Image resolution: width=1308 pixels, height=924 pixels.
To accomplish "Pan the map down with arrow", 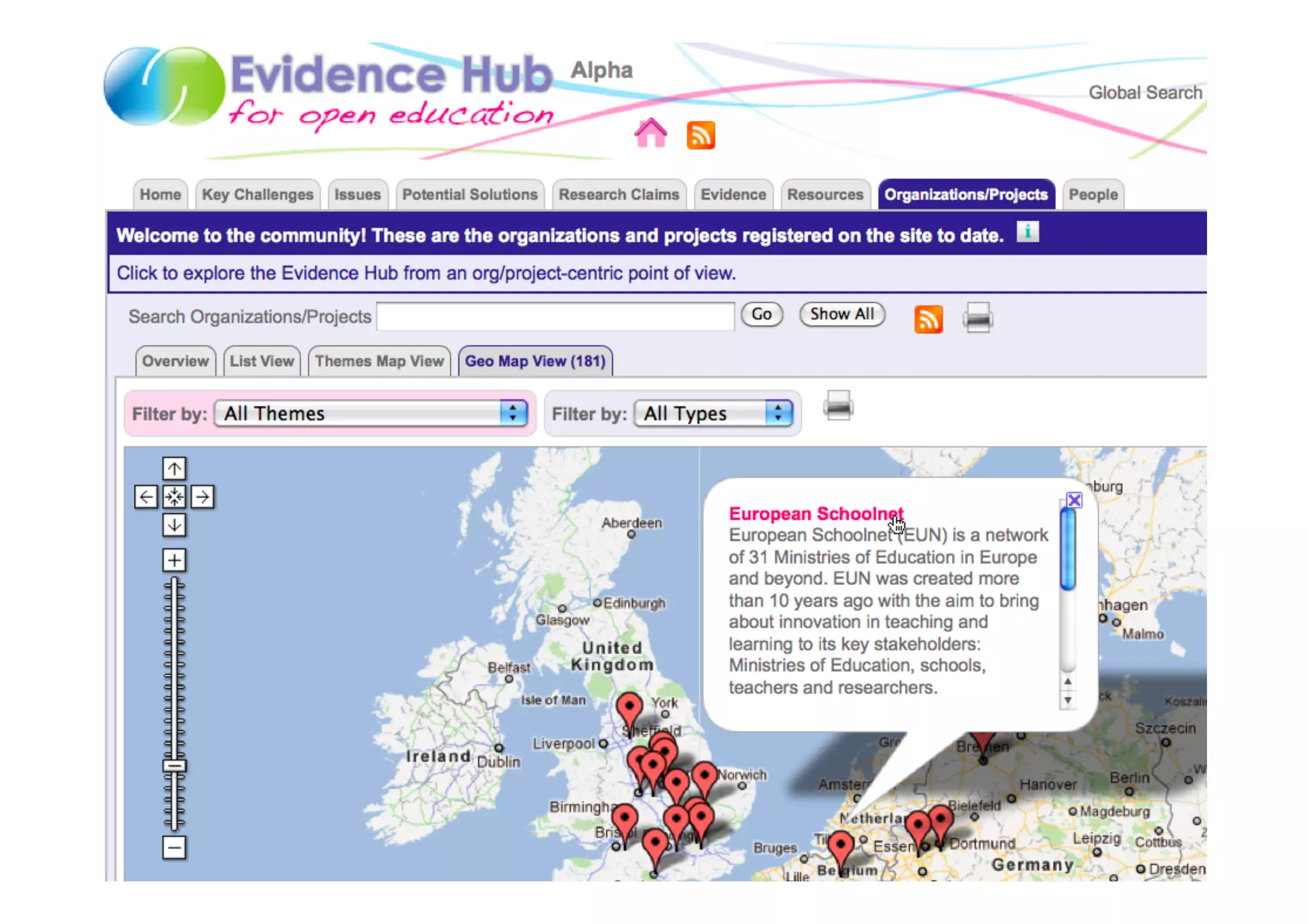I will [x=174, y=524].
